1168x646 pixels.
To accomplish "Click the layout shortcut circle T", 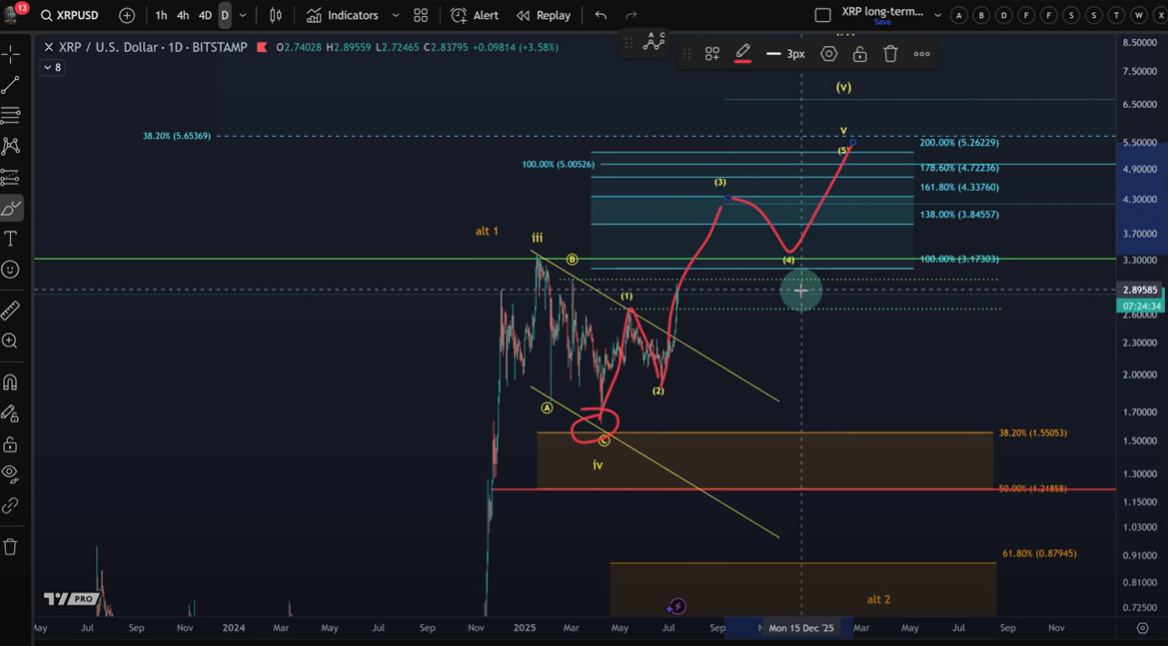I will pos(1116,15).
